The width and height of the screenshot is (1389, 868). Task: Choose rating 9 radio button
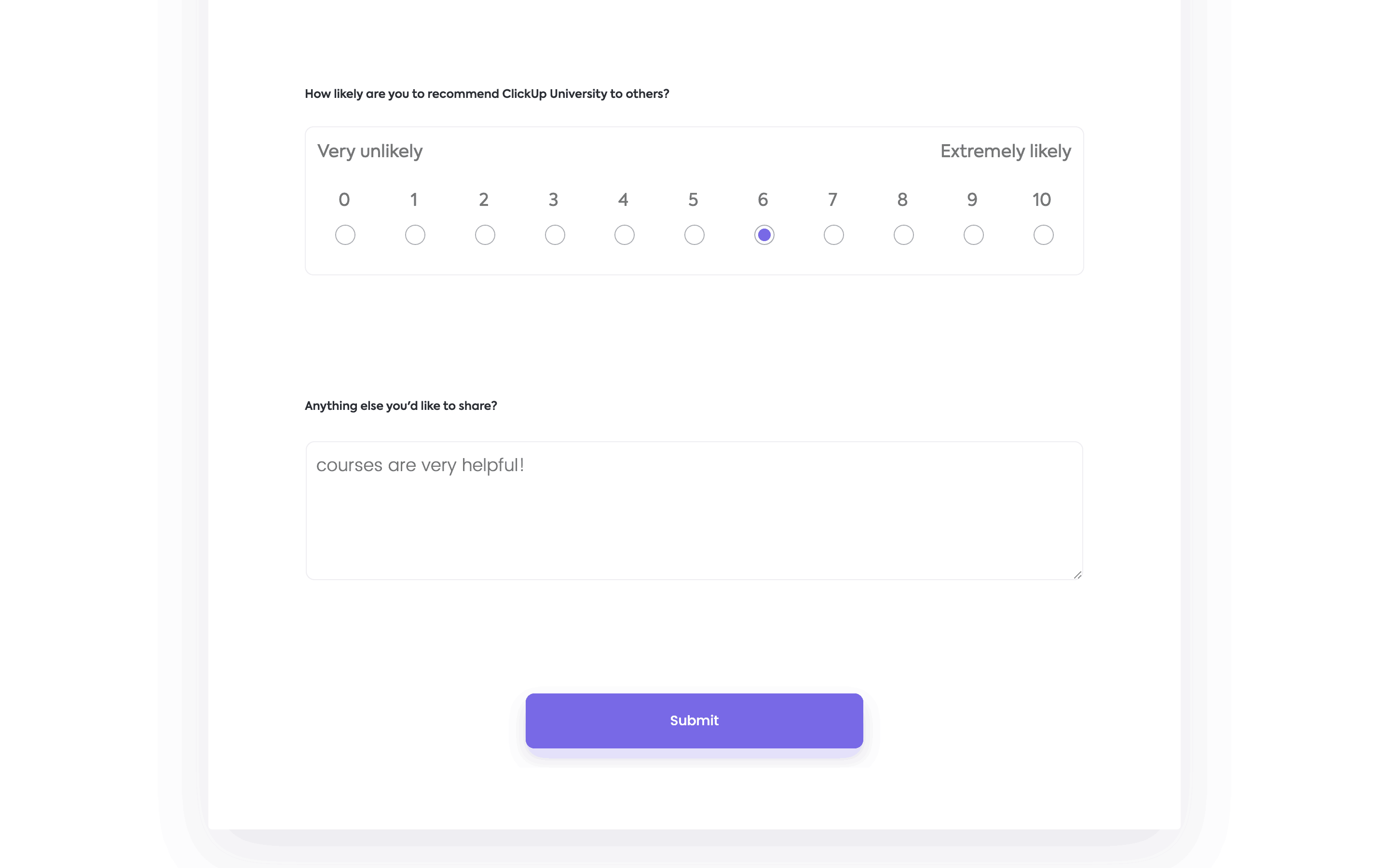973,235
